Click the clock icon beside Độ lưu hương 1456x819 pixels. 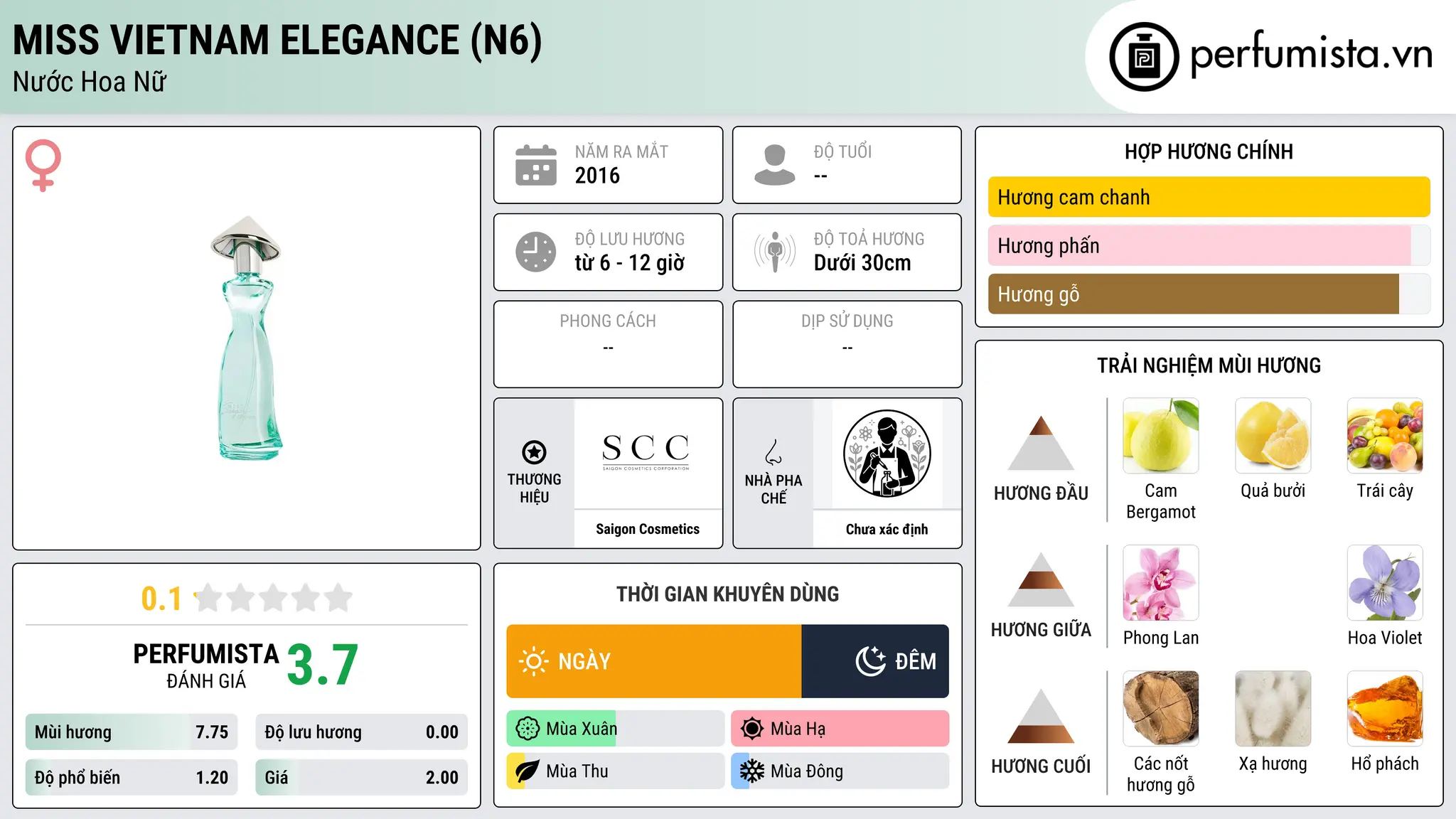536,252
